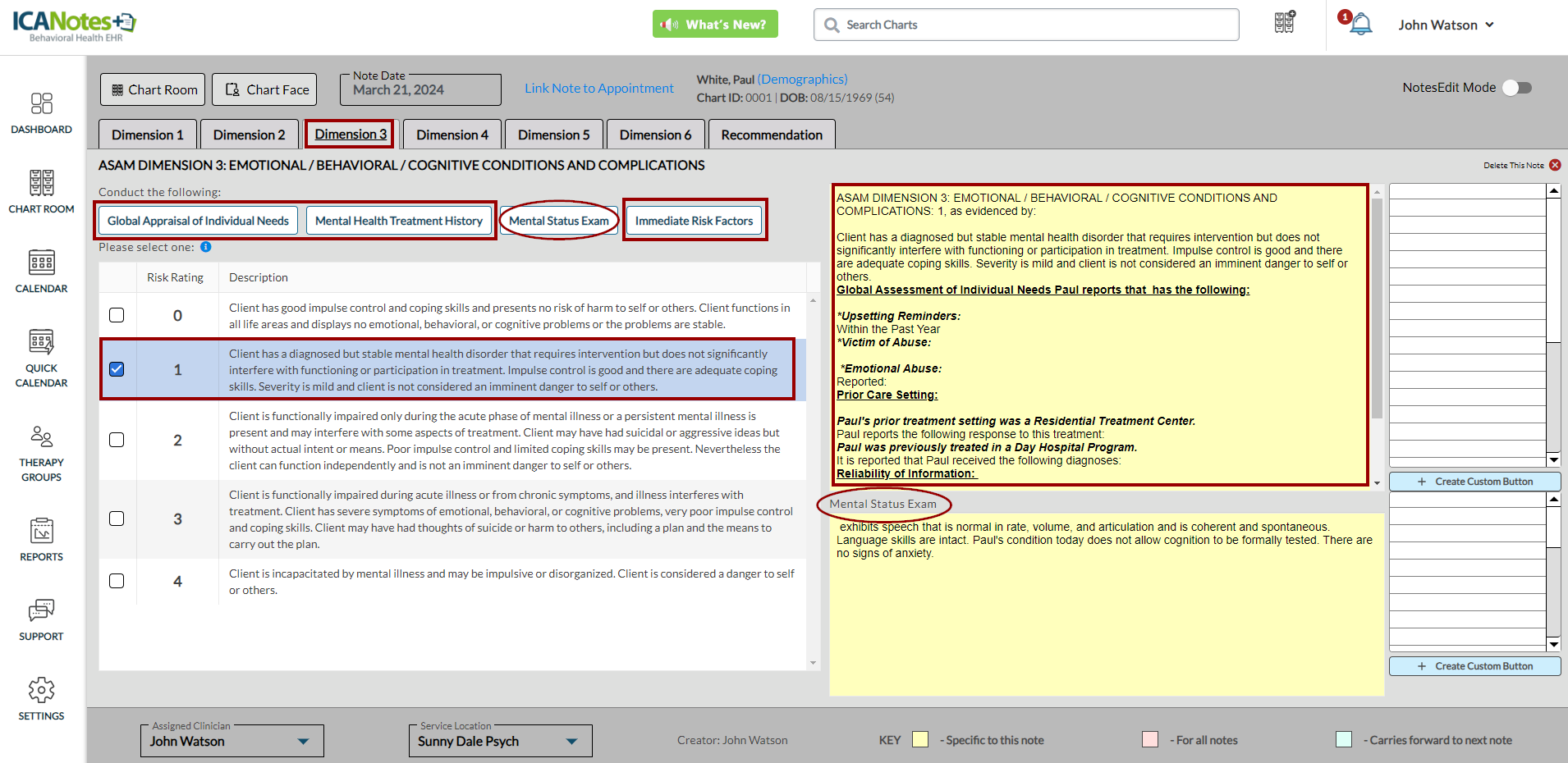Open the Dashboard sidebar icon
The width and height of the screenshot is (1568, 763).
tap(41, 104)
